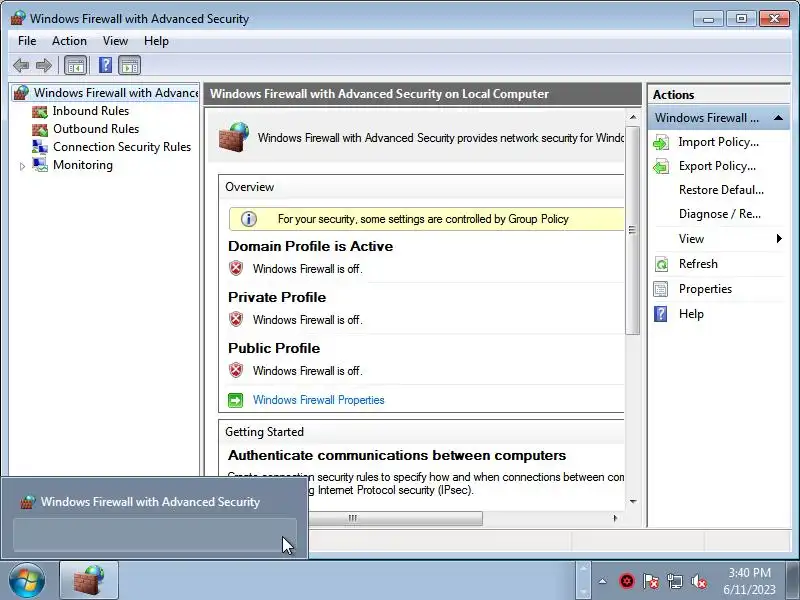Viewport: 800px width, 600px height.
Task: Click the 'Getting Started' section header
Action: coord(264,432)
